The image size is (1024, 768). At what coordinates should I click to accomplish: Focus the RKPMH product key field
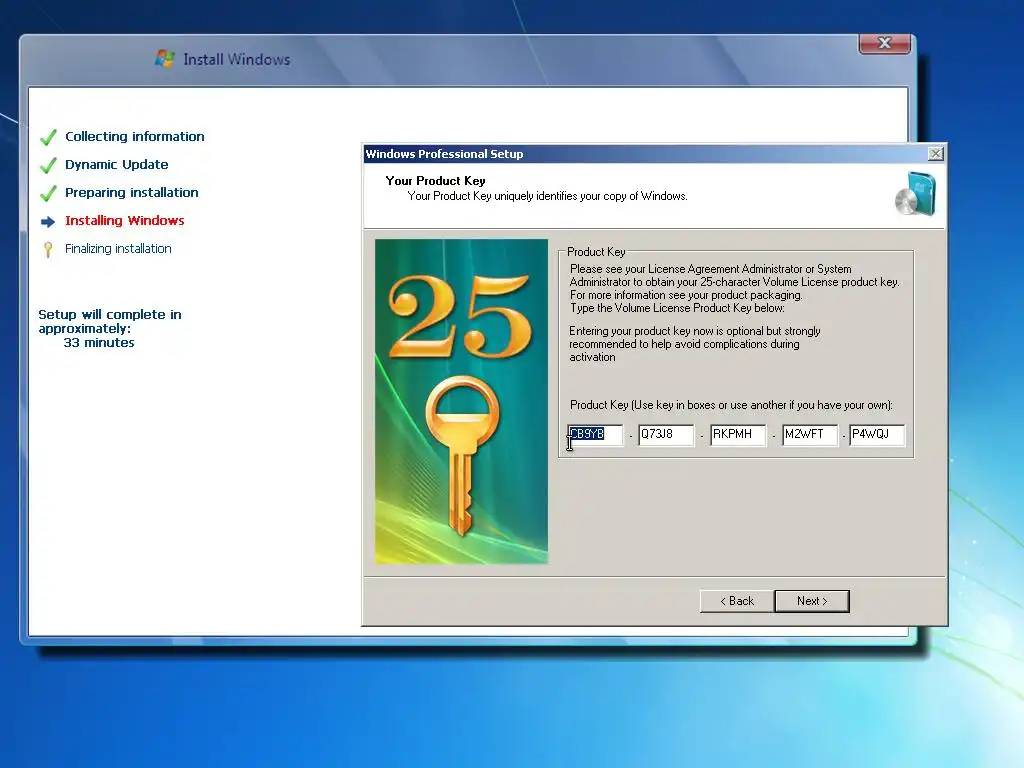(x=738, y=434)
